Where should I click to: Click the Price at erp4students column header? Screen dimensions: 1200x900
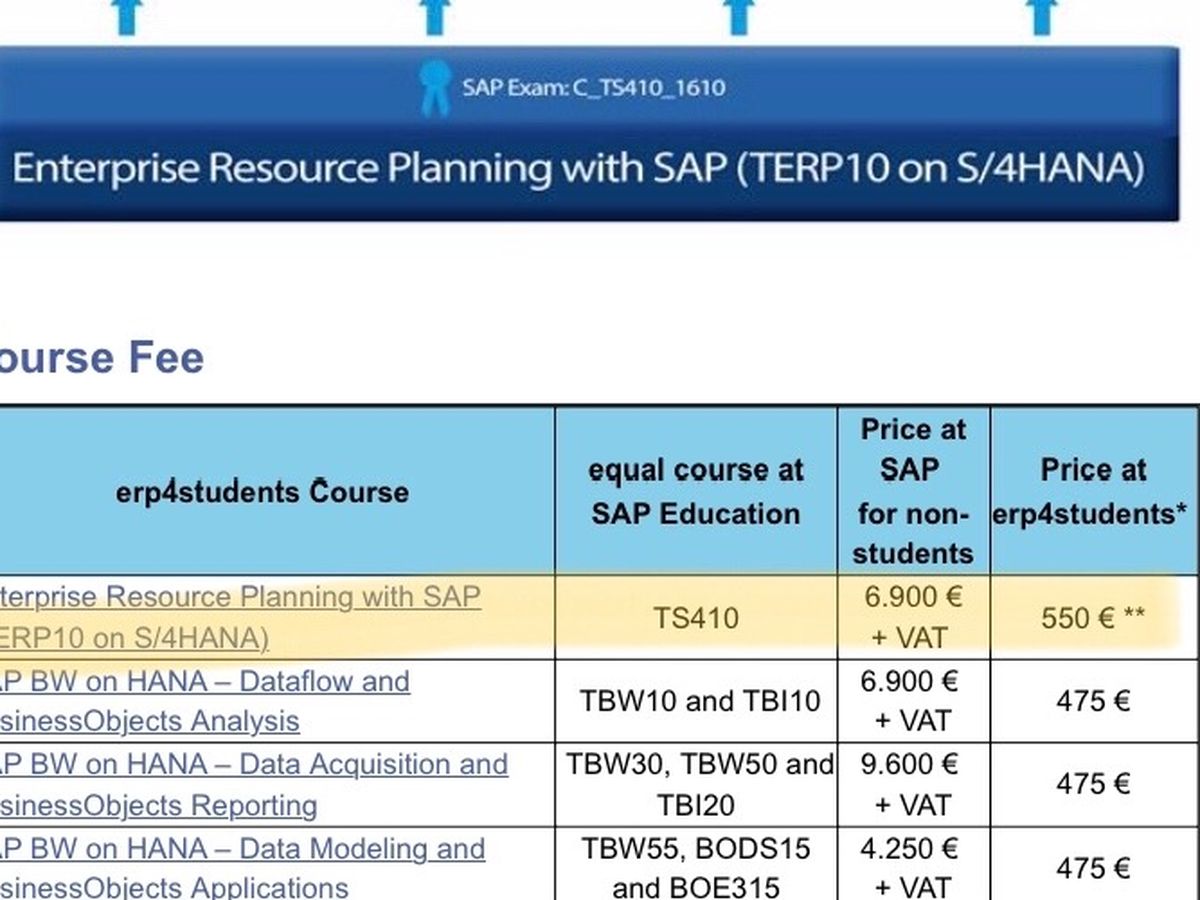pos(1093,491)
